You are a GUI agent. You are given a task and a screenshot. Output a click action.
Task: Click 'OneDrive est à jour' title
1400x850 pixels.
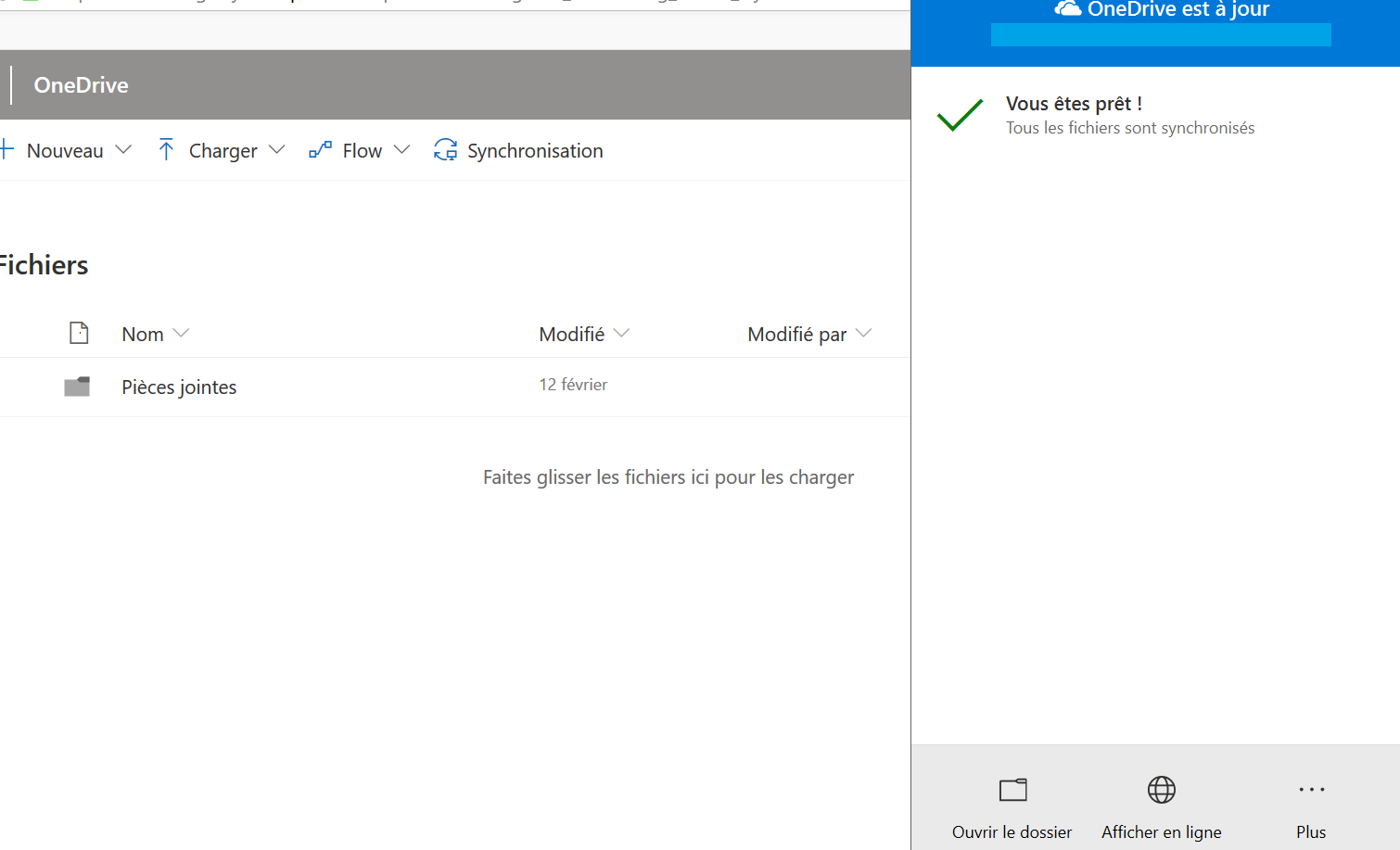pos(1178,9)
